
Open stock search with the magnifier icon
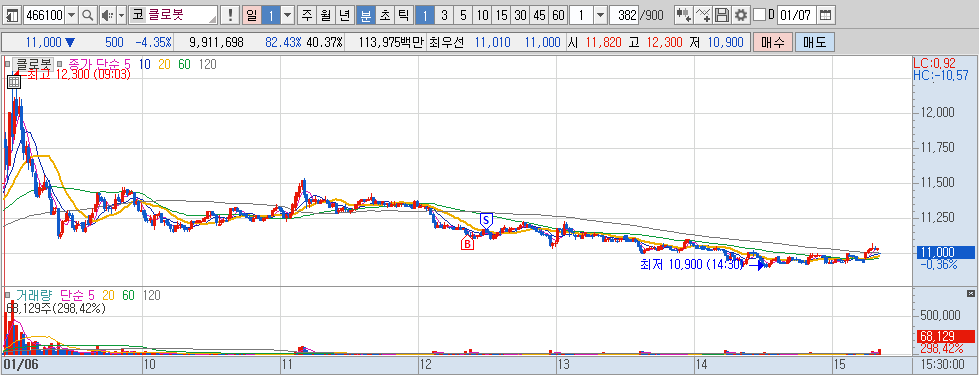pos(88,15)
